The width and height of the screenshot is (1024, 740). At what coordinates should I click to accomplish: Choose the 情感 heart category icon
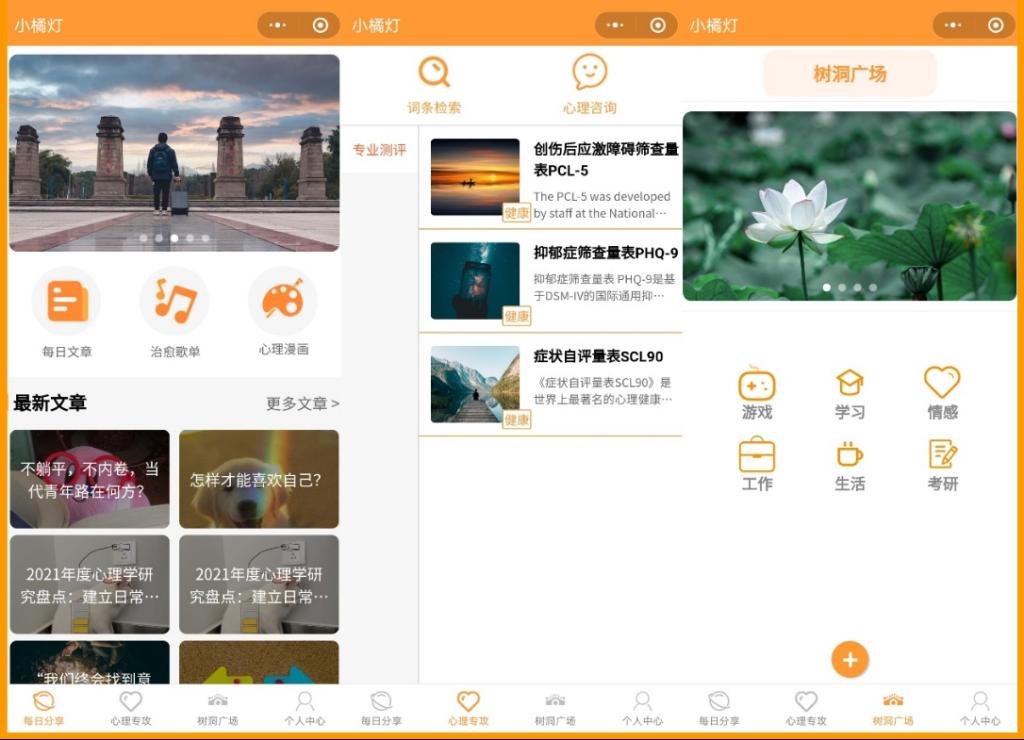tap(942, 384)
